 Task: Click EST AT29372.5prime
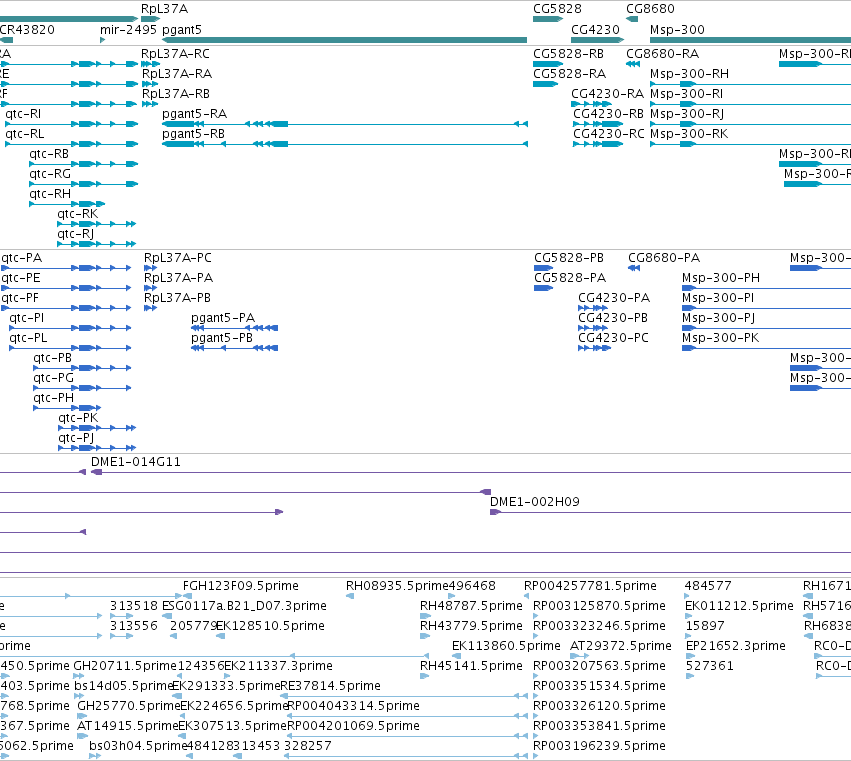point(621,645)
